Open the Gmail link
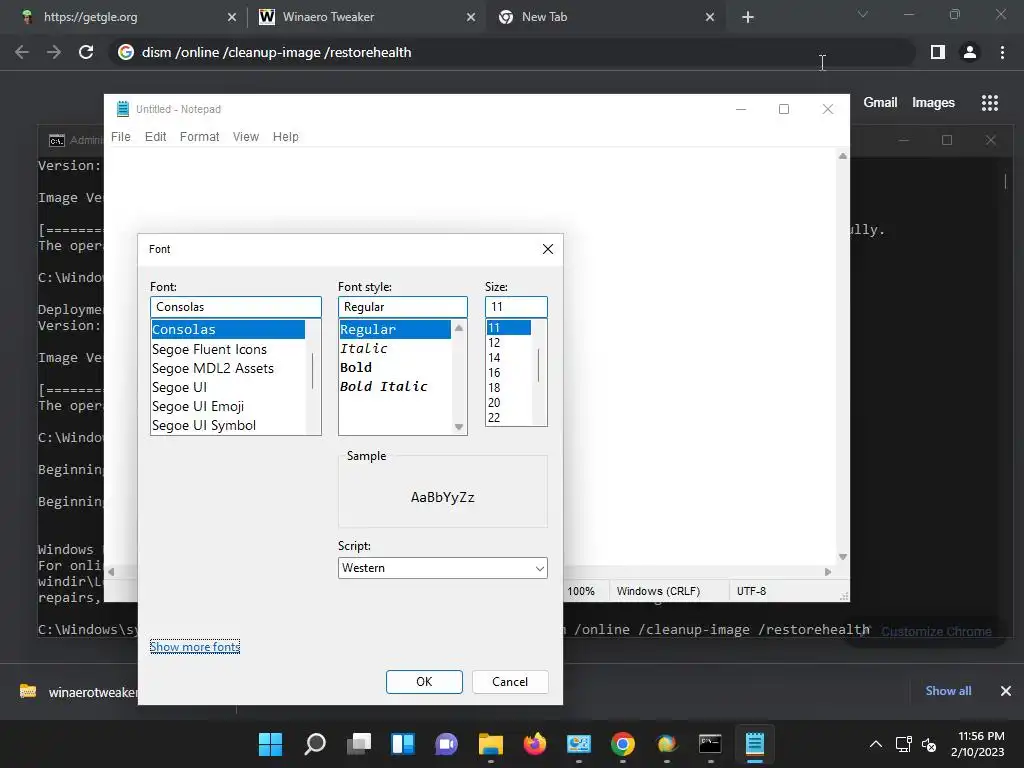1024x768 pixels. pyautogui.click(x=880, y=103)
